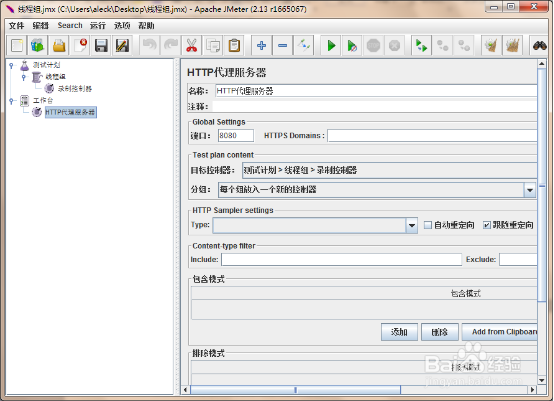Click the Toggle enable/disable icon
This screenshot has height=401, width=554.
point(304,46)
